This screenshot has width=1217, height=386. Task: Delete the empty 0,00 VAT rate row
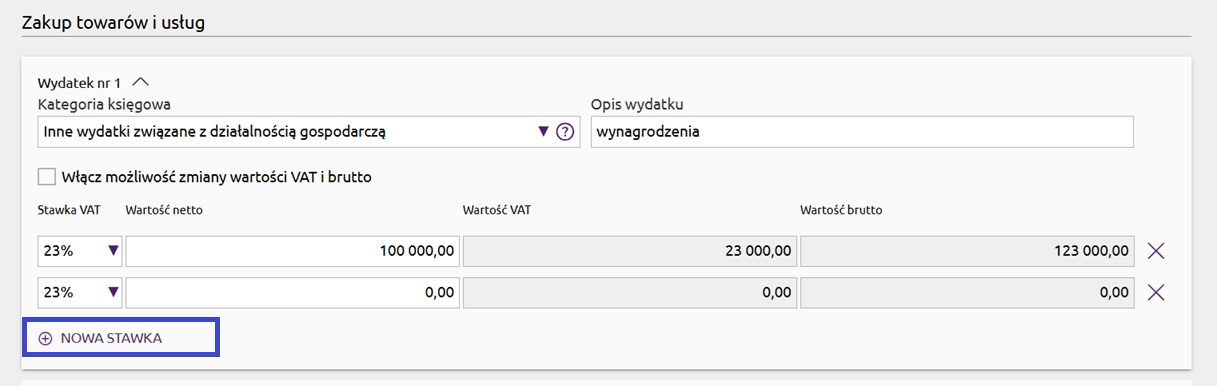point(1156,293)
